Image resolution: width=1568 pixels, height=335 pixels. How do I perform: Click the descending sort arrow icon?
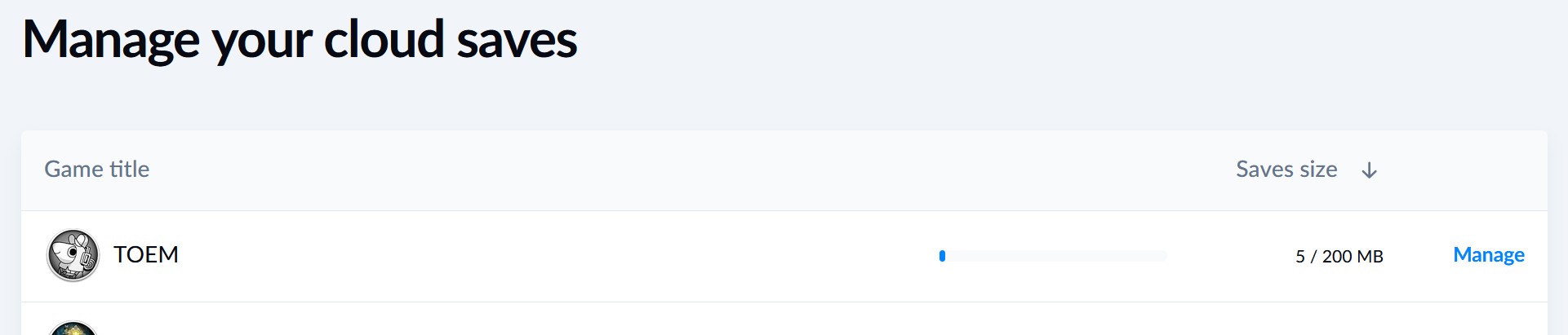tap(1370, 170)
